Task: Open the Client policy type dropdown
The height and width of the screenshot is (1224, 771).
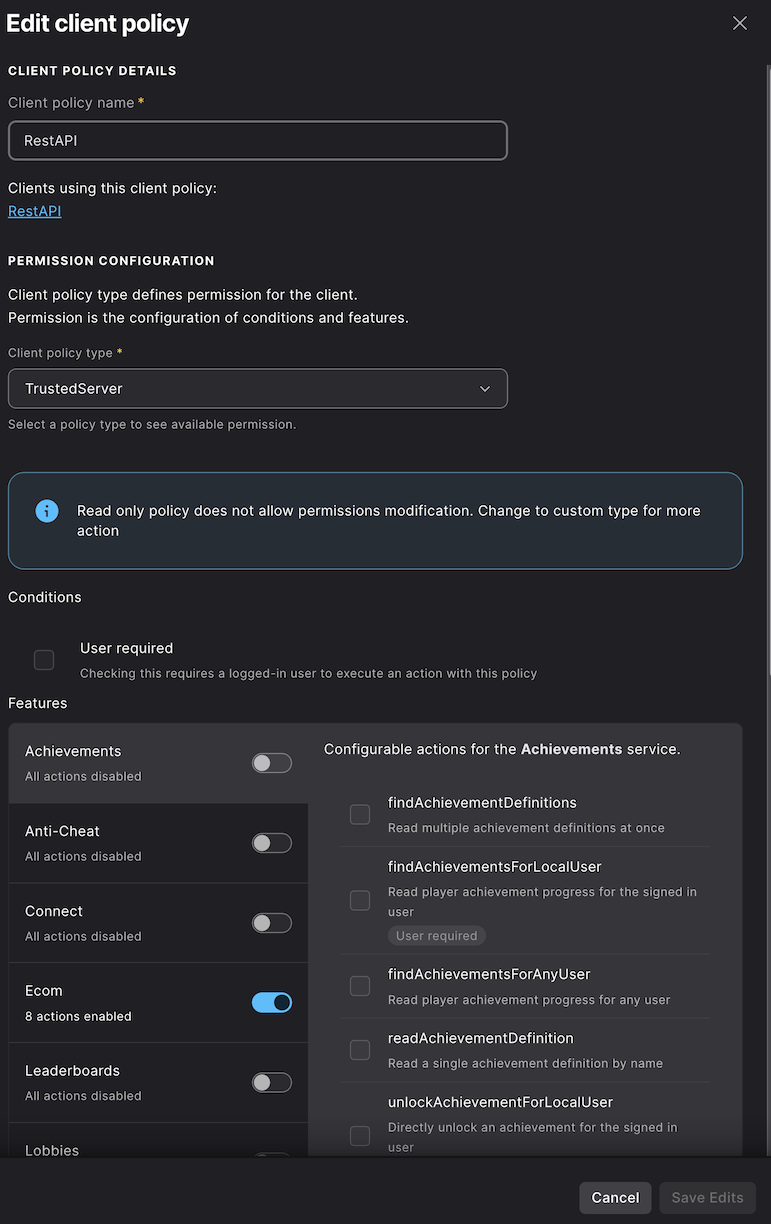Action: [x=257, y=388]
